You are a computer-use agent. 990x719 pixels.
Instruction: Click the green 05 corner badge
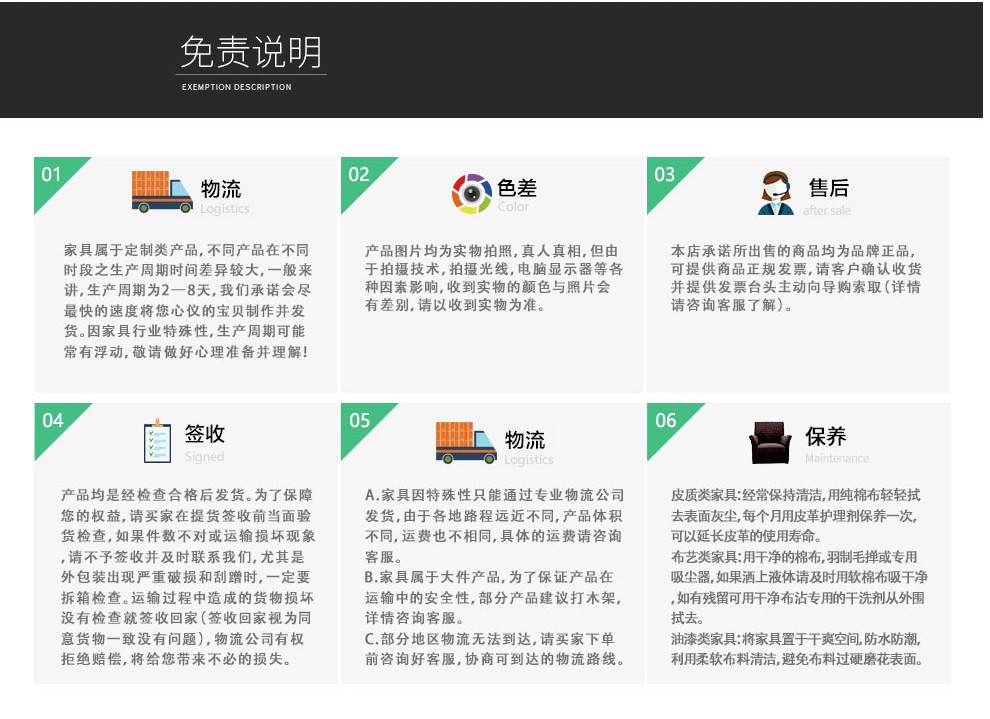point(362,422)
